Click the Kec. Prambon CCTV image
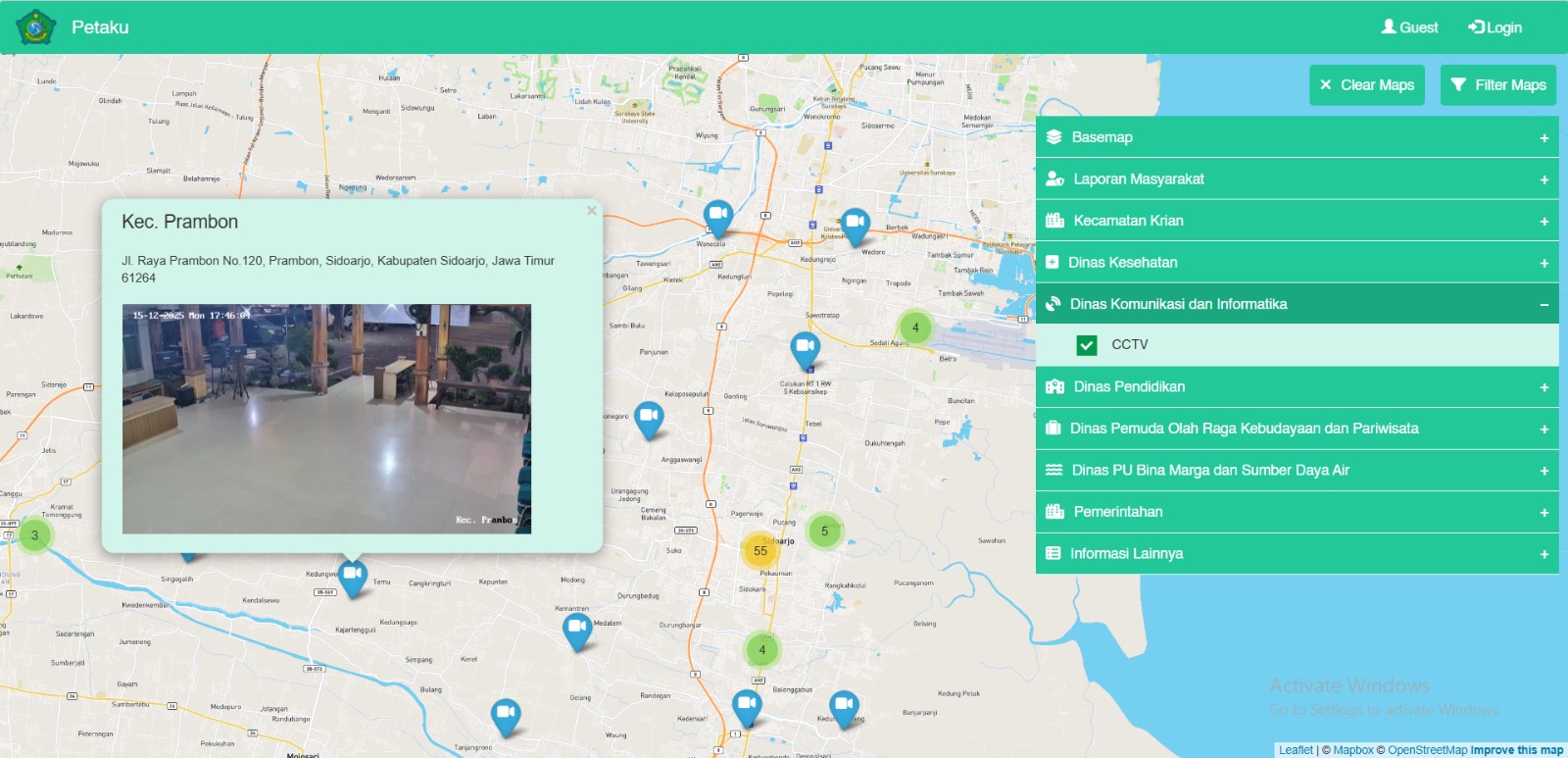 coord(326,419)
